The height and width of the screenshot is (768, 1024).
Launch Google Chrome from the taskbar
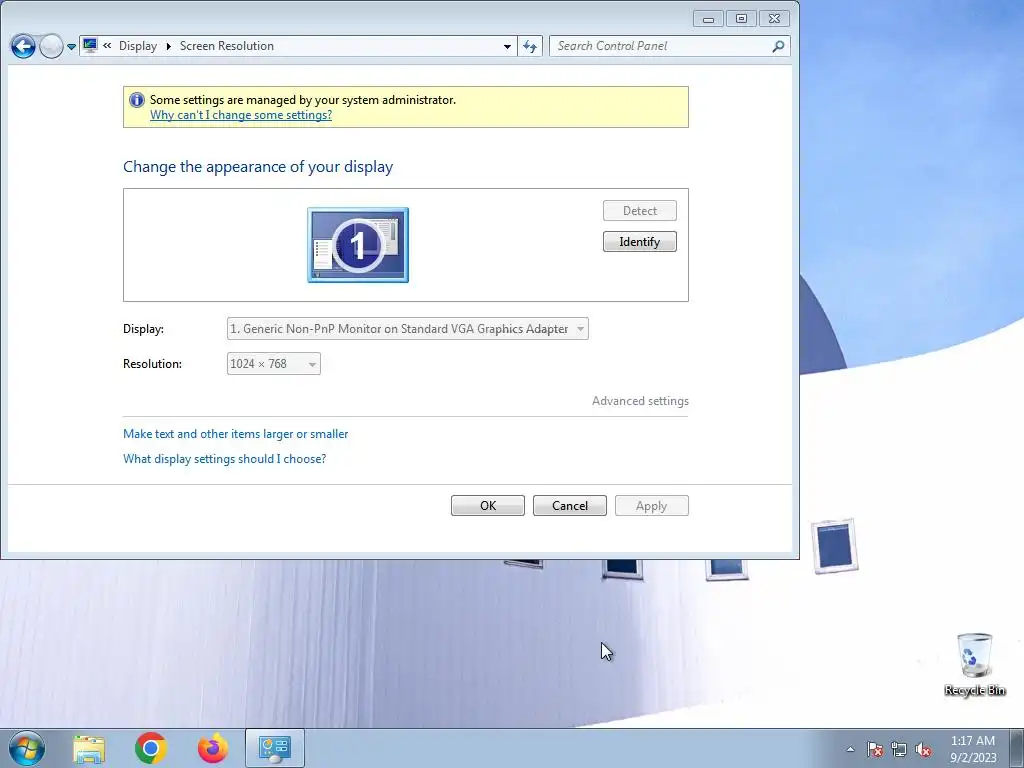(151, 748)
